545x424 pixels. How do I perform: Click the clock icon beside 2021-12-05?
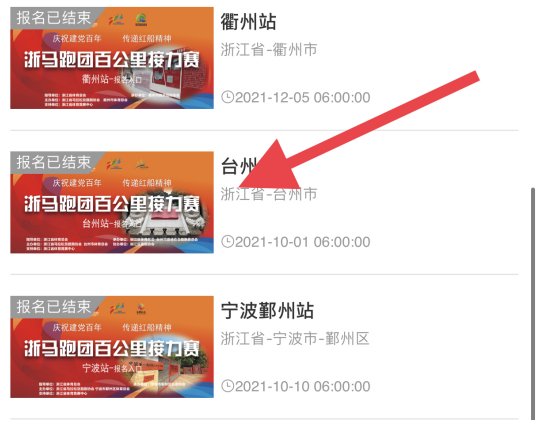coord(228,97)
